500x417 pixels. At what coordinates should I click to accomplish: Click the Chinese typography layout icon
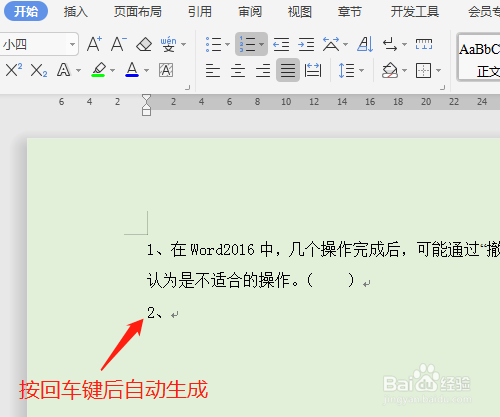(x=331, y=44)
